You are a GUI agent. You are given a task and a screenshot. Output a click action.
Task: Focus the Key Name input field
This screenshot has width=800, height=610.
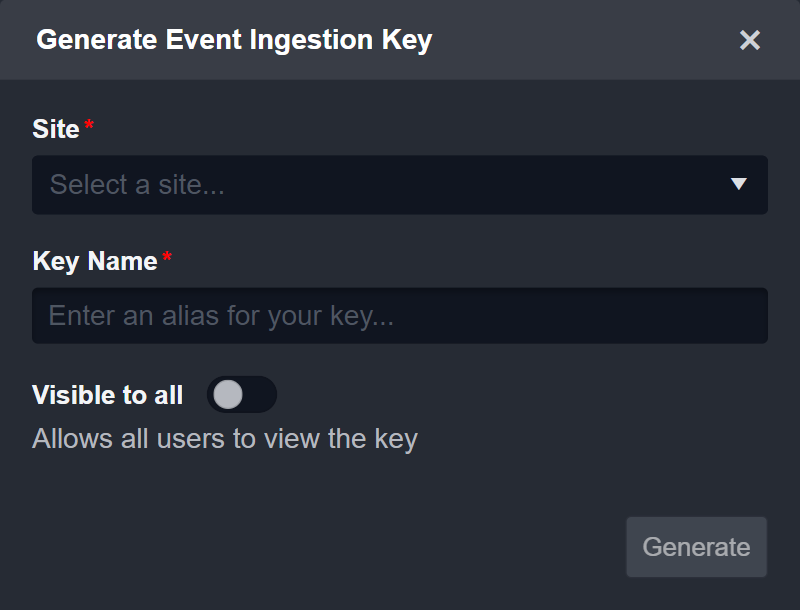tap(400, 316)
